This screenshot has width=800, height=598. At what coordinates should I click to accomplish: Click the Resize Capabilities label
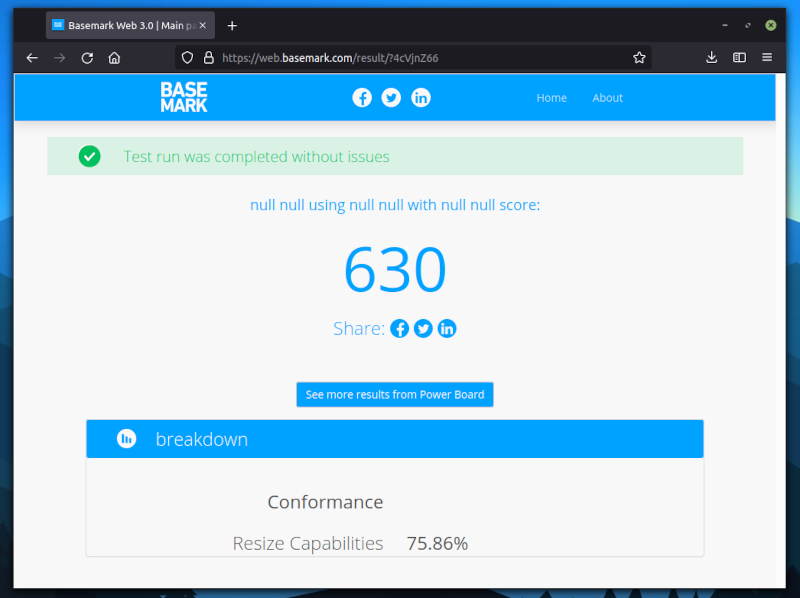(308, 544)
